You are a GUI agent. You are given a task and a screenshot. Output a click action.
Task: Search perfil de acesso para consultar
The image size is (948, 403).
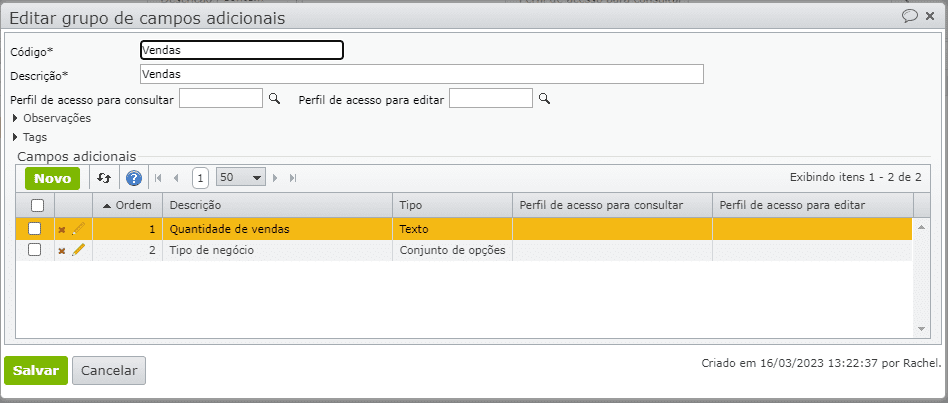[273, 98]
